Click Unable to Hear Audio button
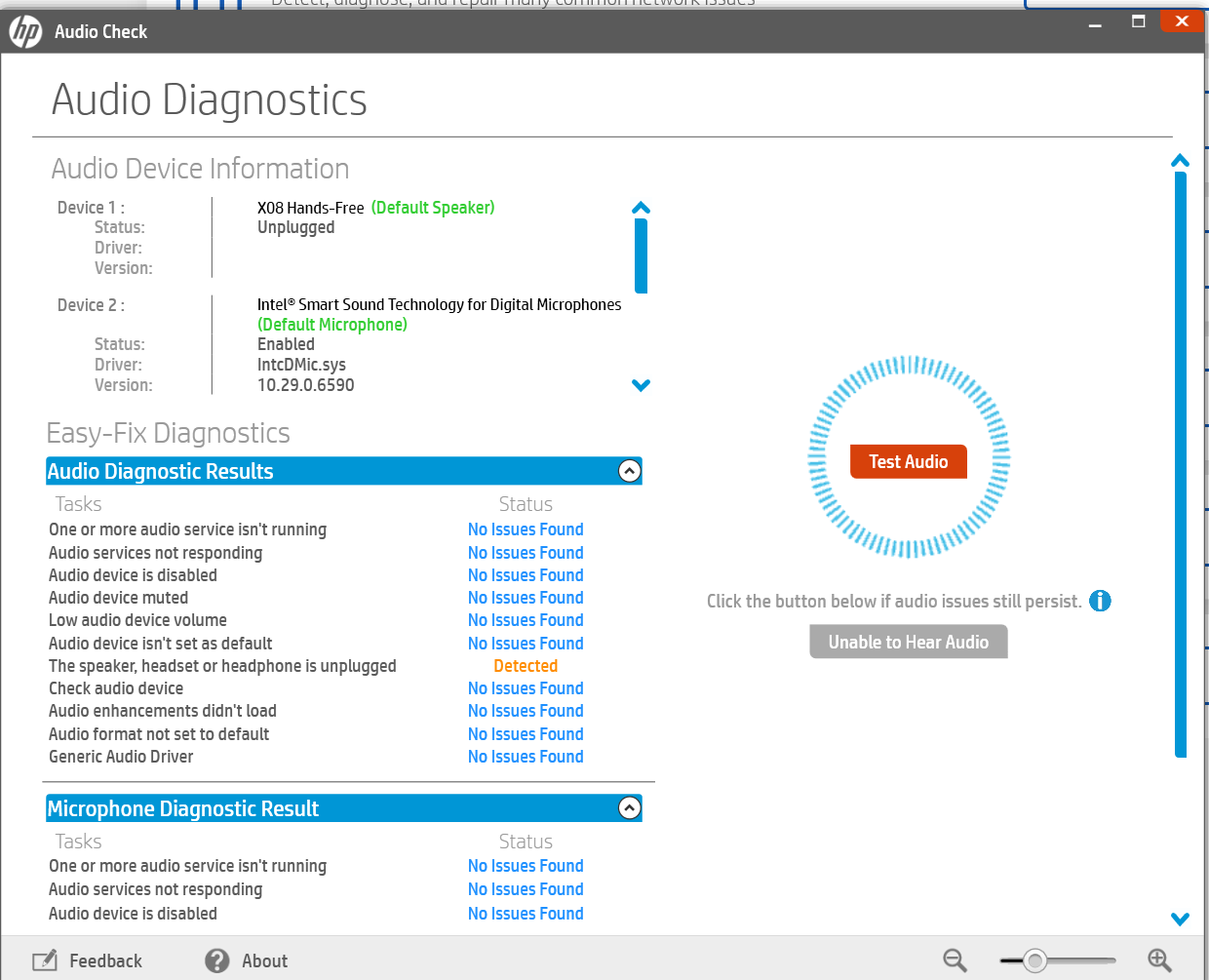Image resolution: width=1209 pixels, height=980 pixels. (909, 642)
